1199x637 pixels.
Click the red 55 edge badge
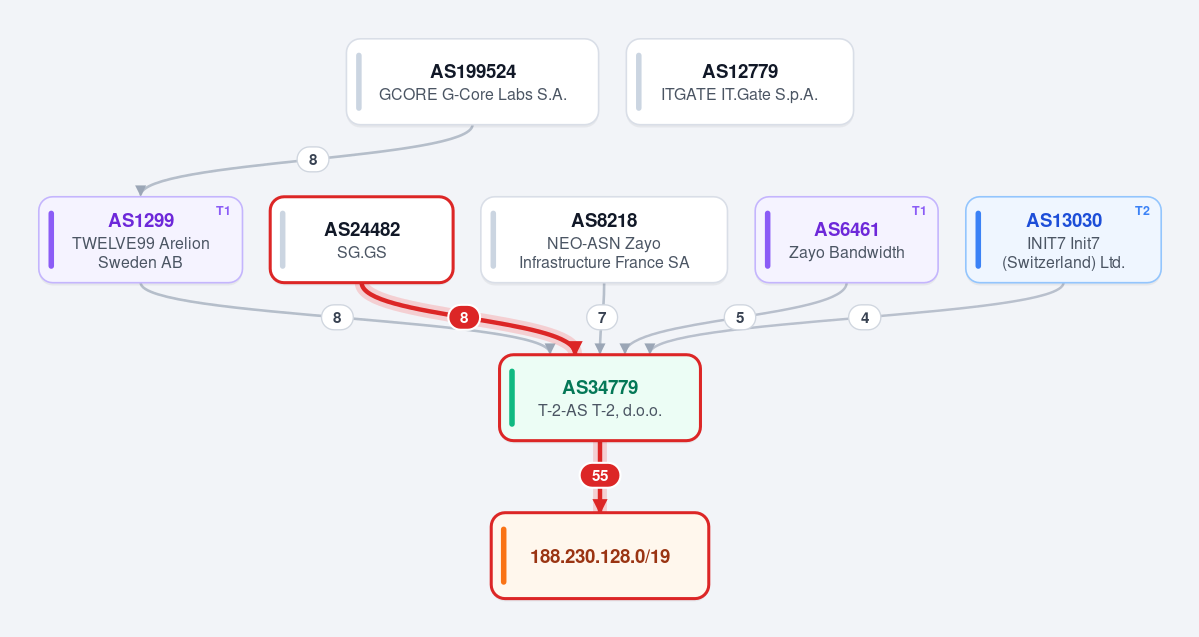[x=600, y=476]
